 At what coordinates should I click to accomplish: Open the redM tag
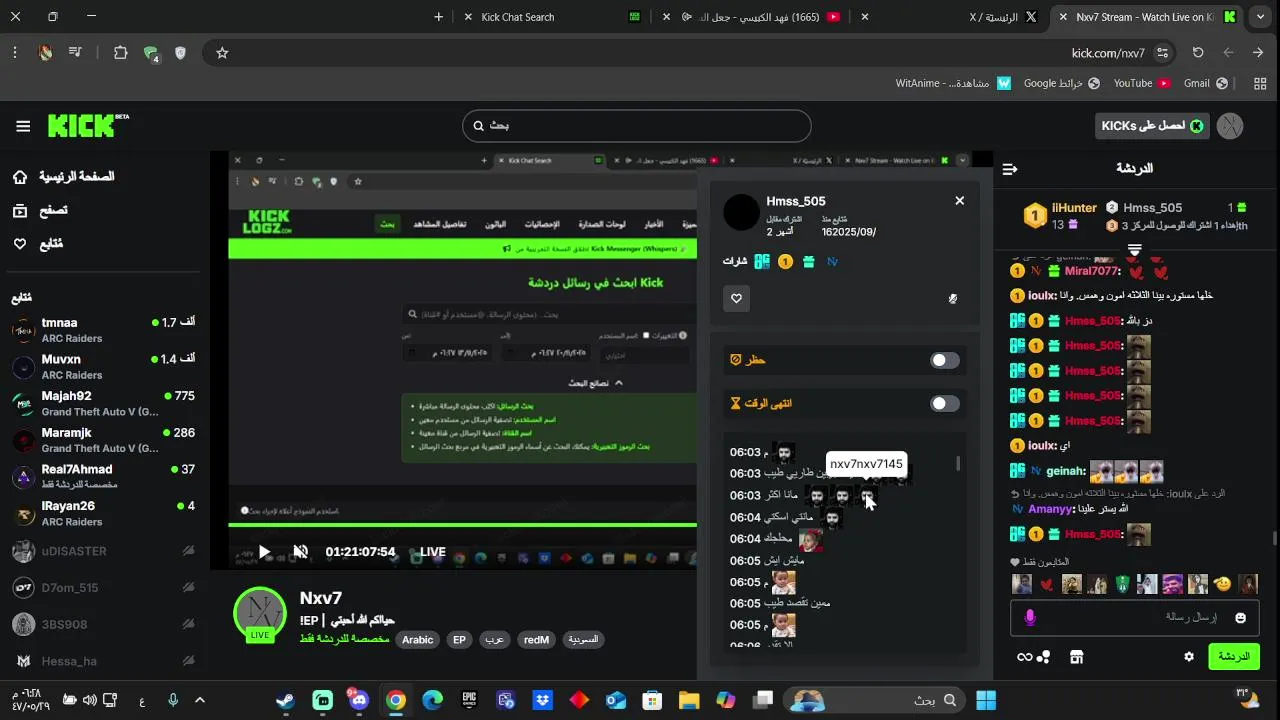click(536, 640)
